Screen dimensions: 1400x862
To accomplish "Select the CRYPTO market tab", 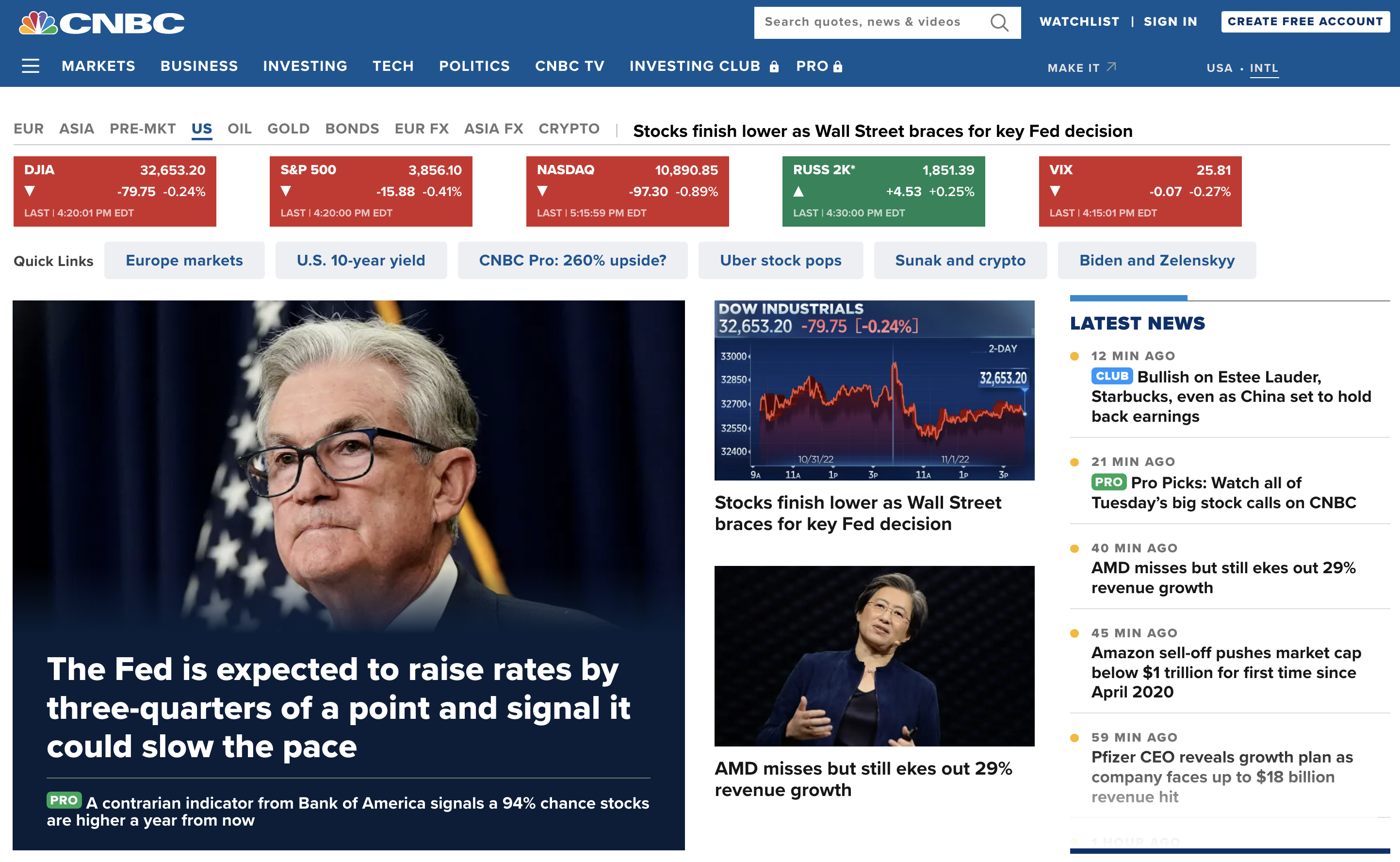I will 569,129.
